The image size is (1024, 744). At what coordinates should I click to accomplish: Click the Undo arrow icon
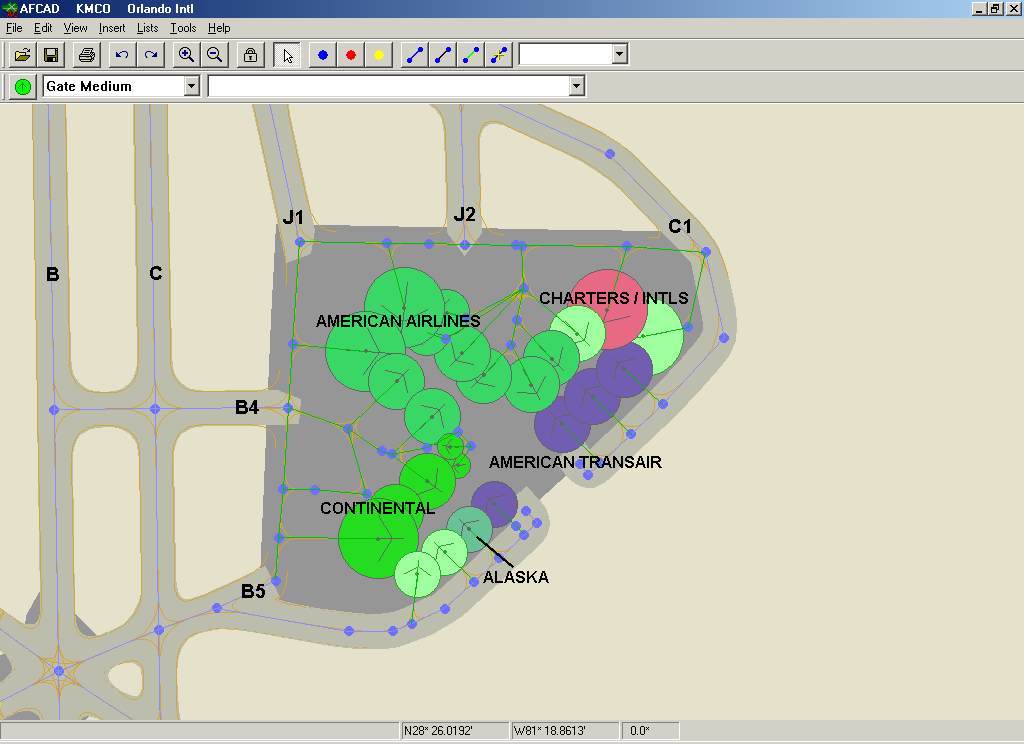click(121, 55)
